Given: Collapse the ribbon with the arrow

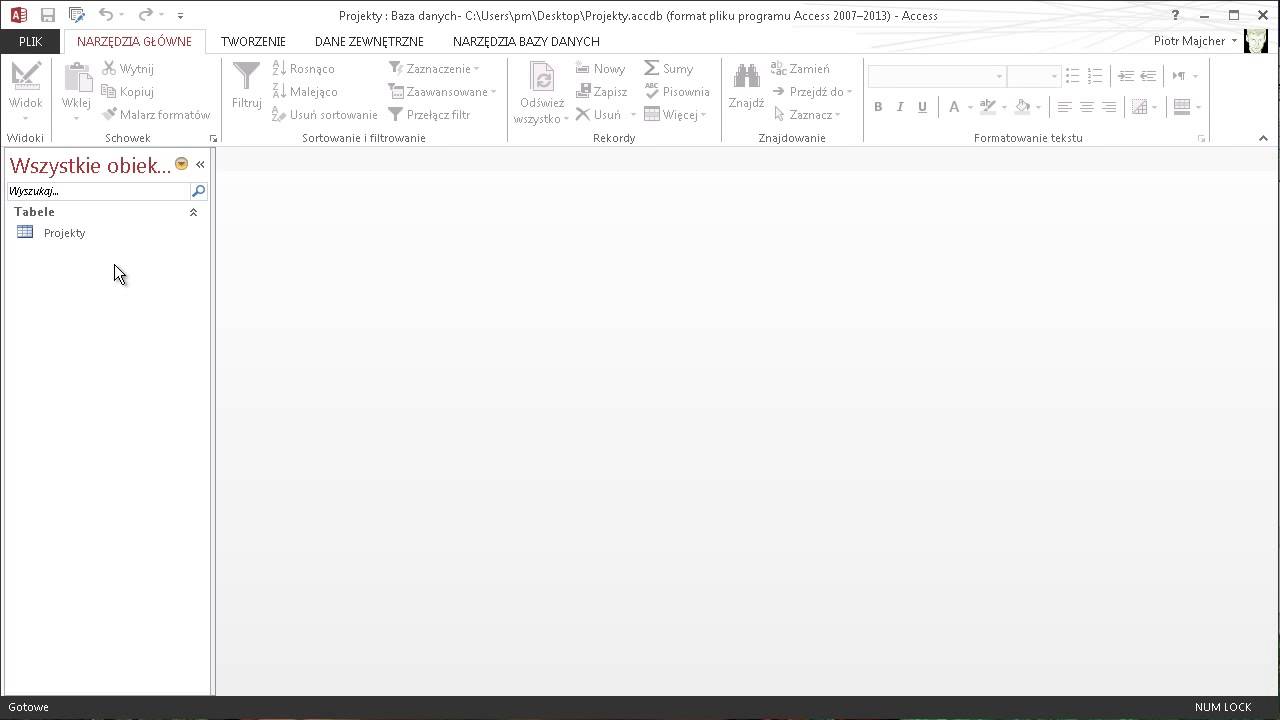Looking at the screenshot, I should (1263, 138).
